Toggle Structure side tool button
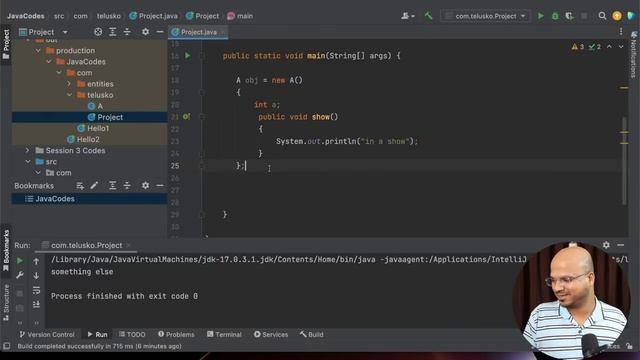This screenshot has height=360, width=640. 6,302
